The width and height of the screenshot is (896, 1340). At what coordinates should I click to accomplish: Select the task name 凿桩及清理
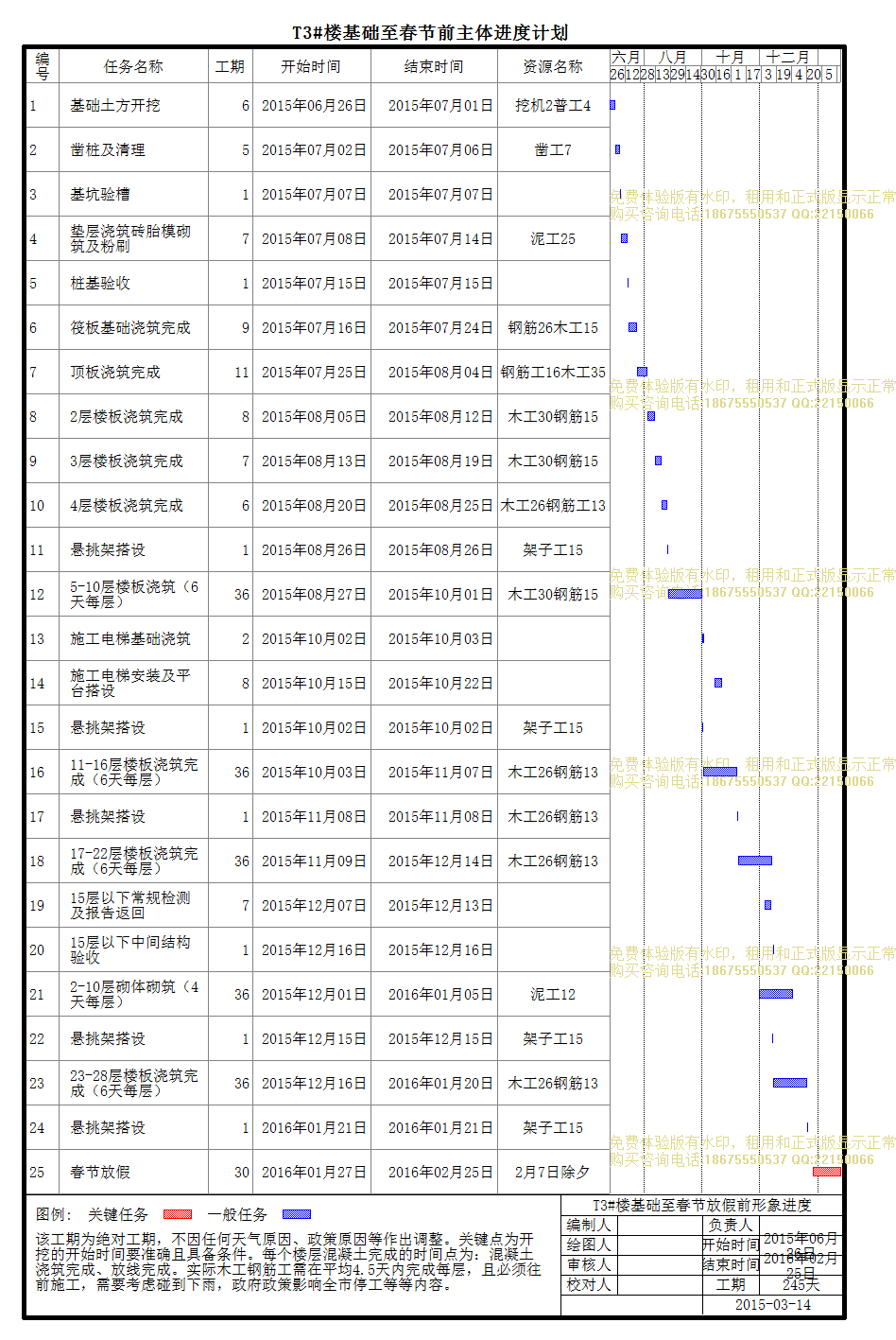tap(108, 150)
